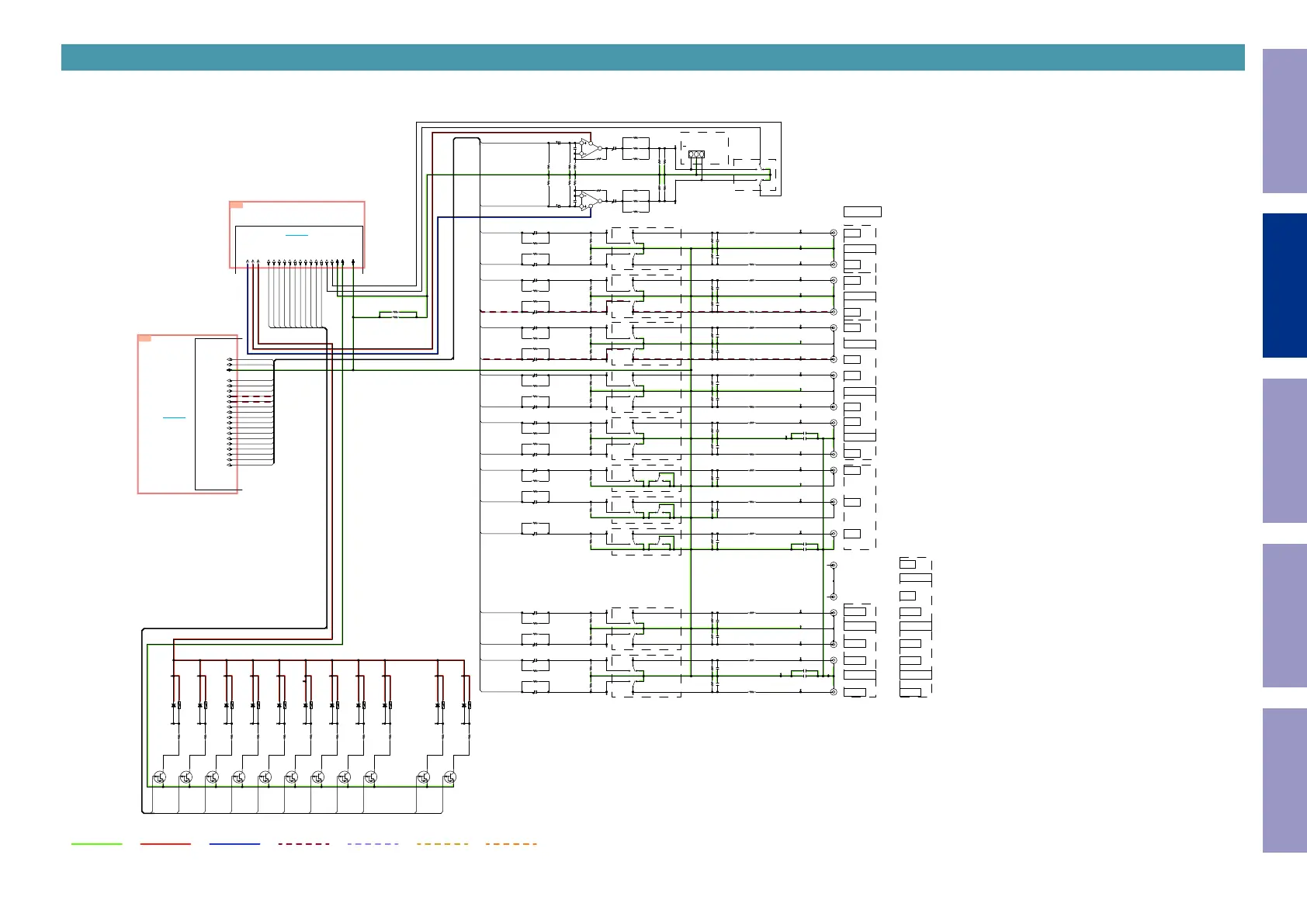Screen dimensions: 1307x924
Task: Click orange corner tag on left red box
Action: (144, 338)
